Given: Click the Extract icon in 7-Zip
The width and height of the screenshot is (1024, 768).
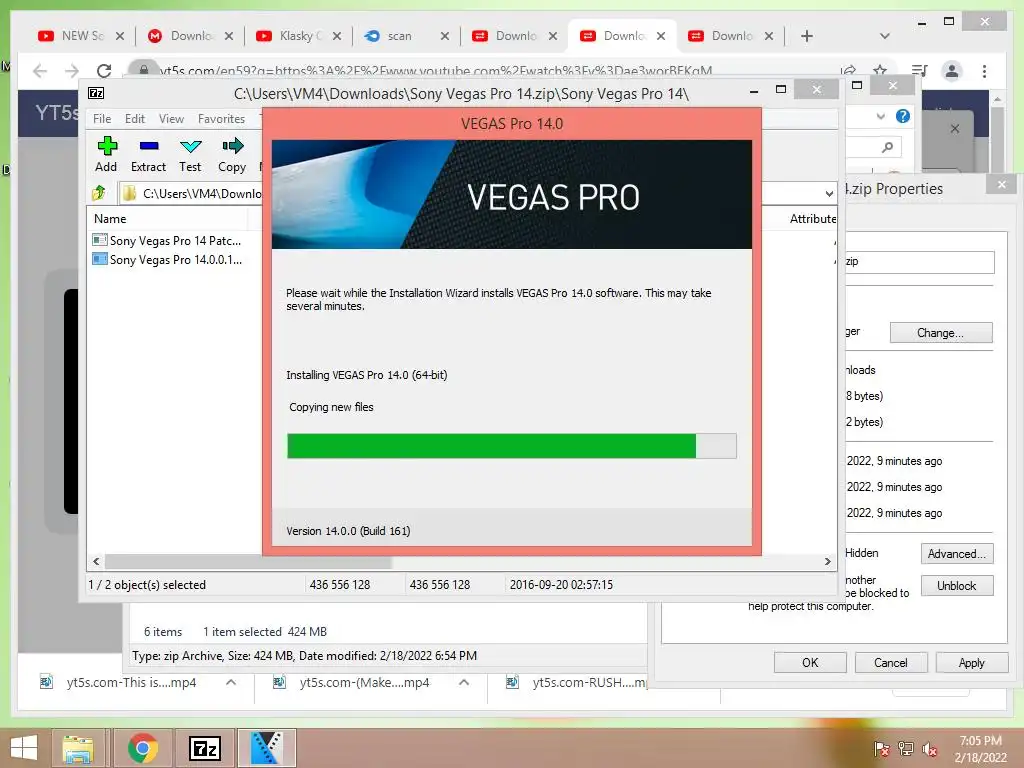Looking at the screenshot, I should click(148, 155).
